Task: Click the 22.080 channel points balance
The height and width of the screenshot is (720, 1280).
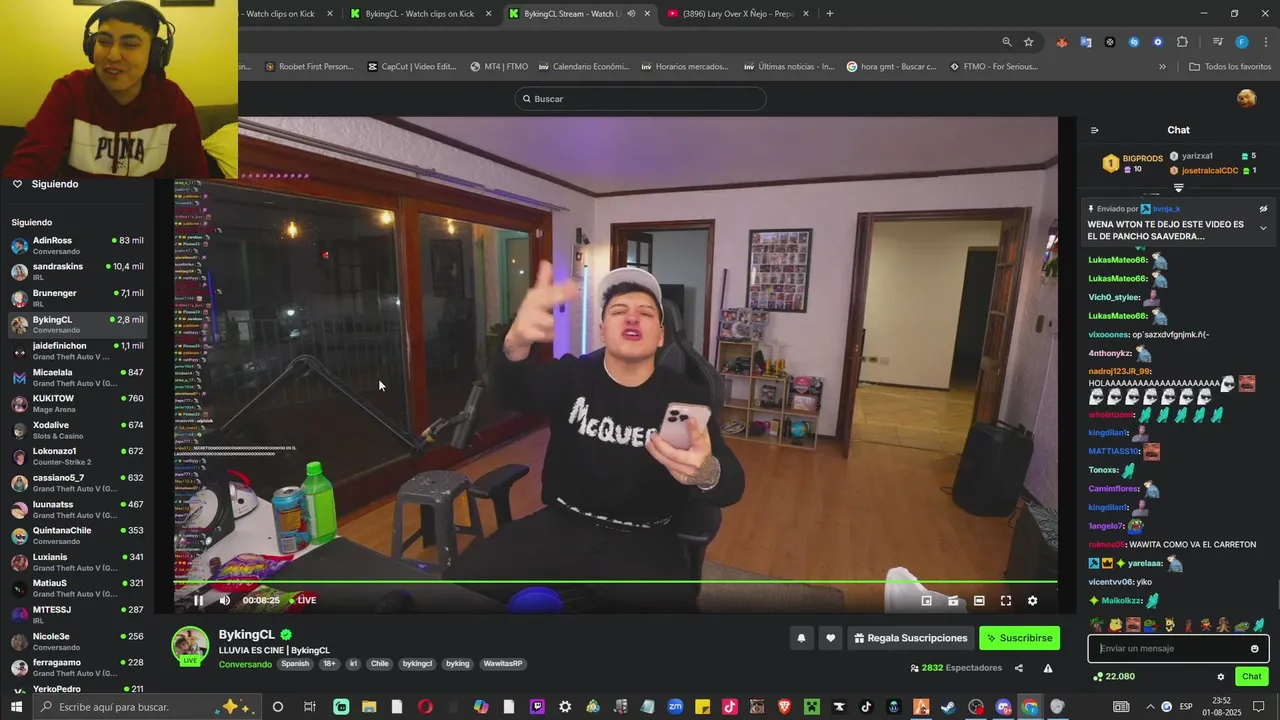Action: [x=1114, y=677]
